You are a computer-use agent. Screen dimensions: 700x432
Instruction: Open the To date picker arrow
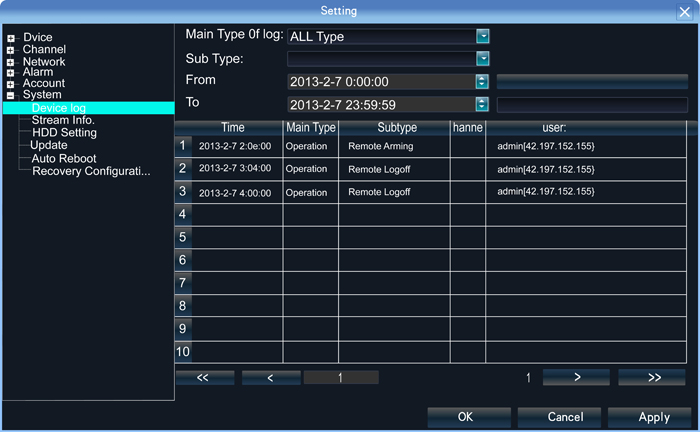click(482, 104)
